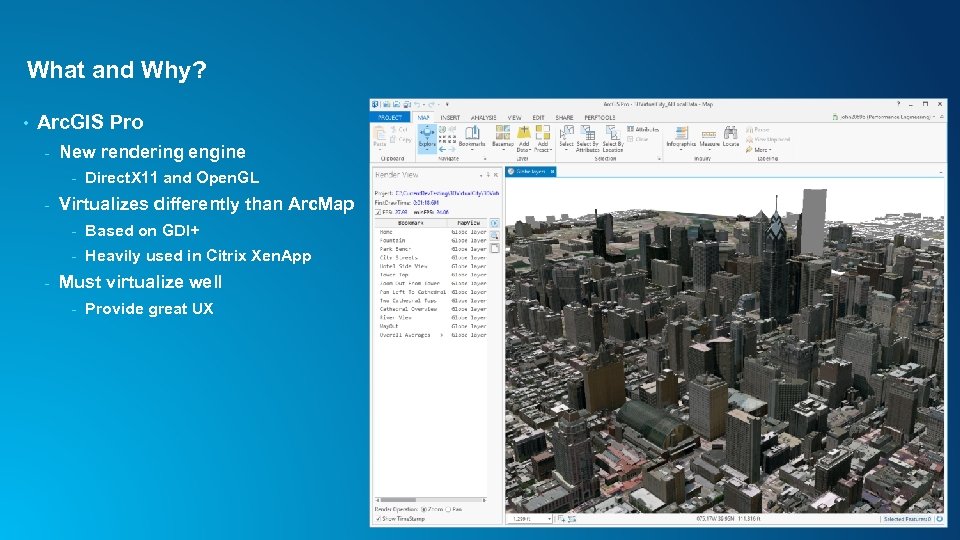Switch to the SHARE ribbon tab
The image size is (960, 540).
(x=564, y=118)
